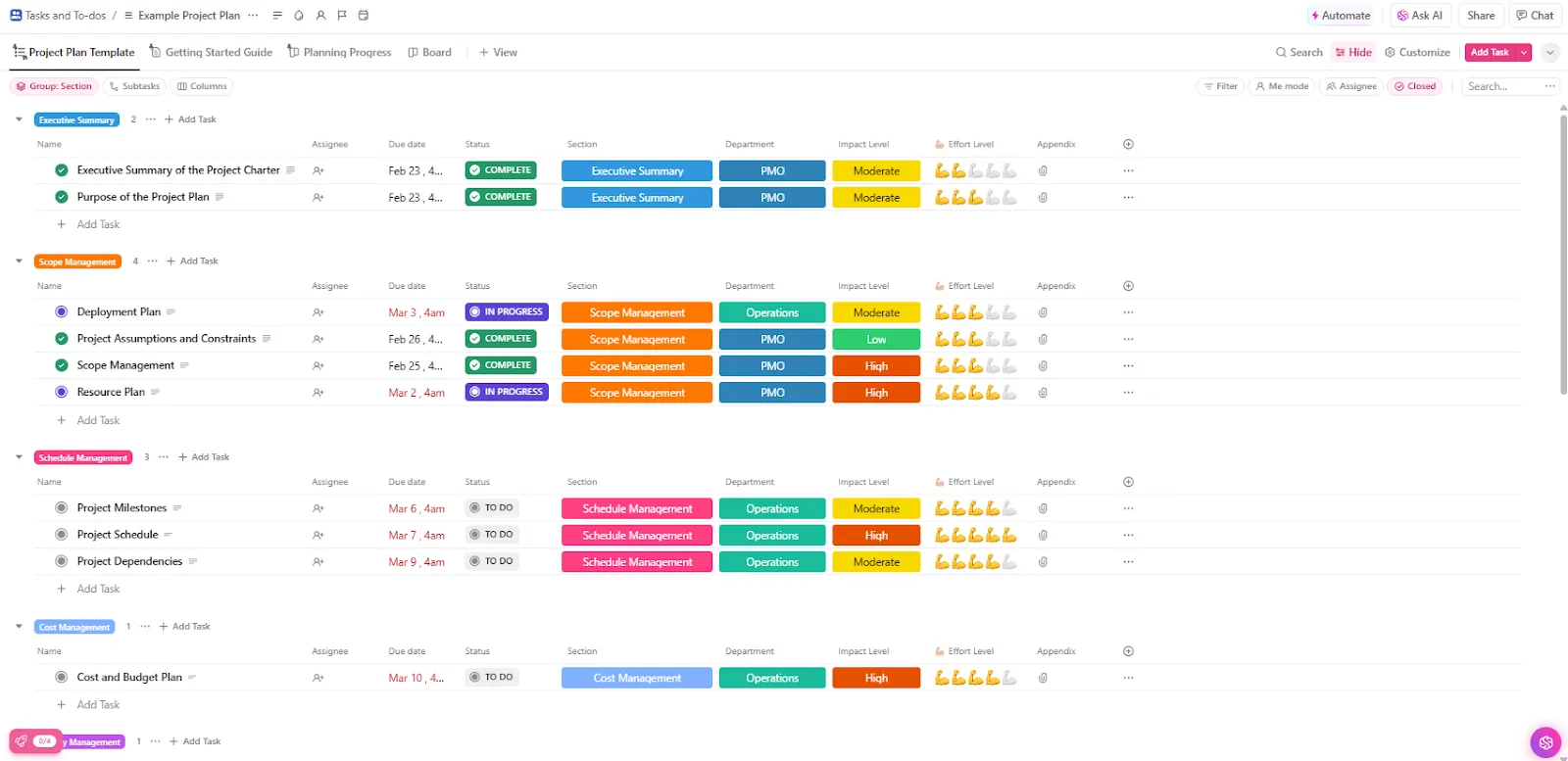Click the add column plus icon in Executive Summary
Image resolution: width=1568 pixels, height=761 pixels.
1128,144
